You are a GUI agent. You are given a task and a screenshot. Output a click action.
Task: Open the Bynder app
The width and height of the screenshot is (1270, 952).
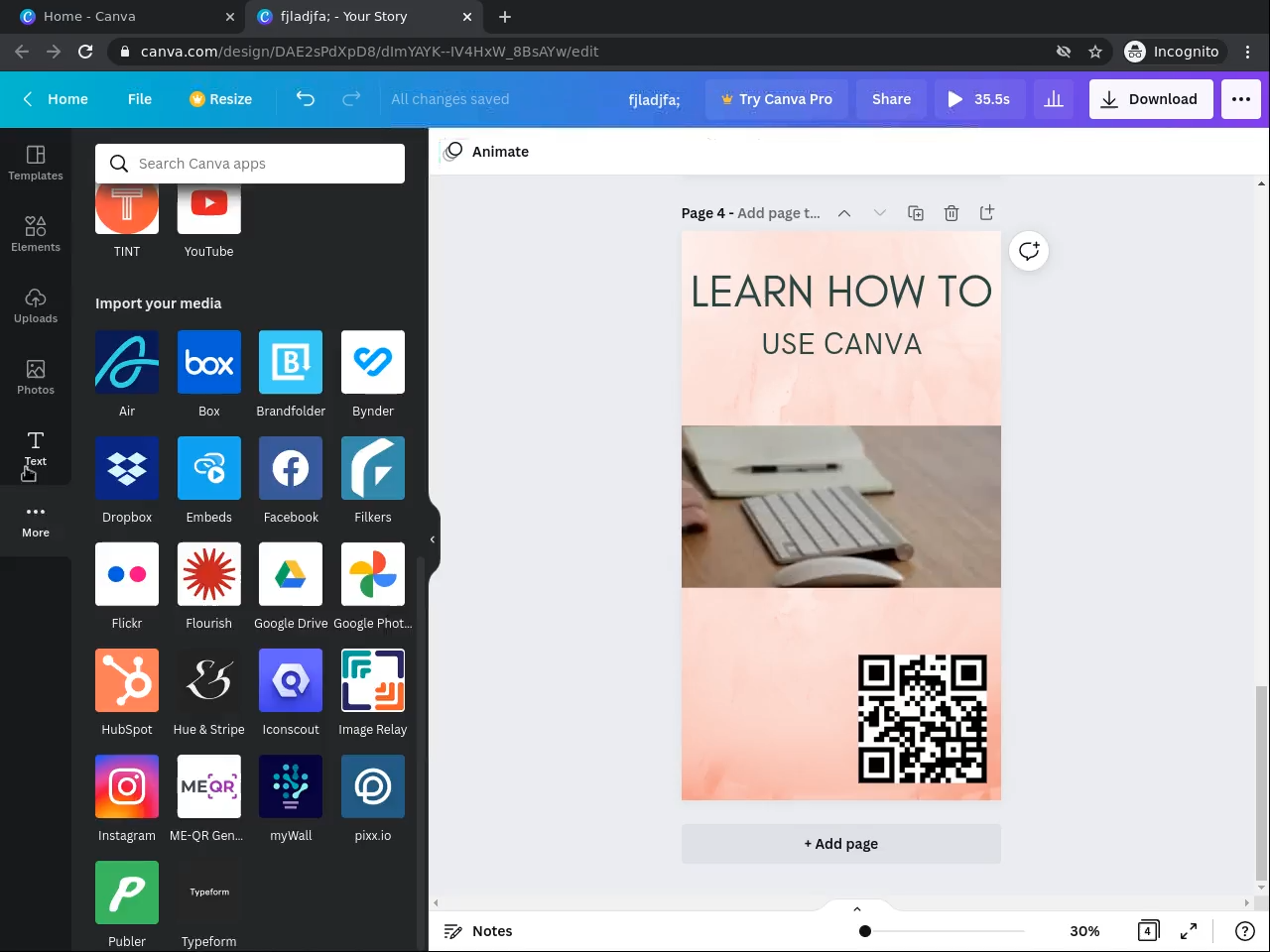pyautogui.click(x=373, y=362)
